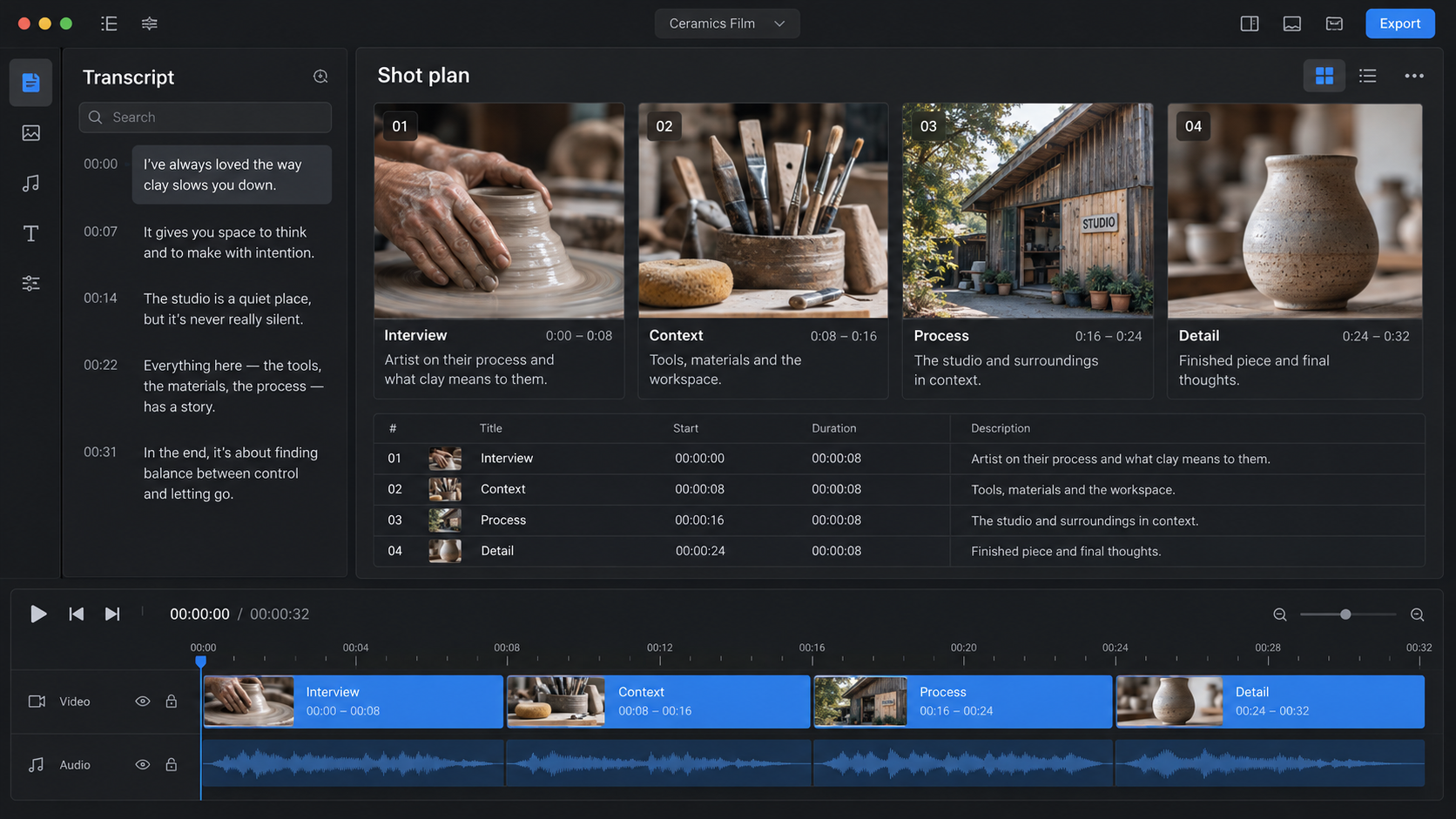Image resolution: width=1456 pixels, height=819 pixels.
Task: Click the blue playhead marker on the timeline
Action: coord(201,661)
